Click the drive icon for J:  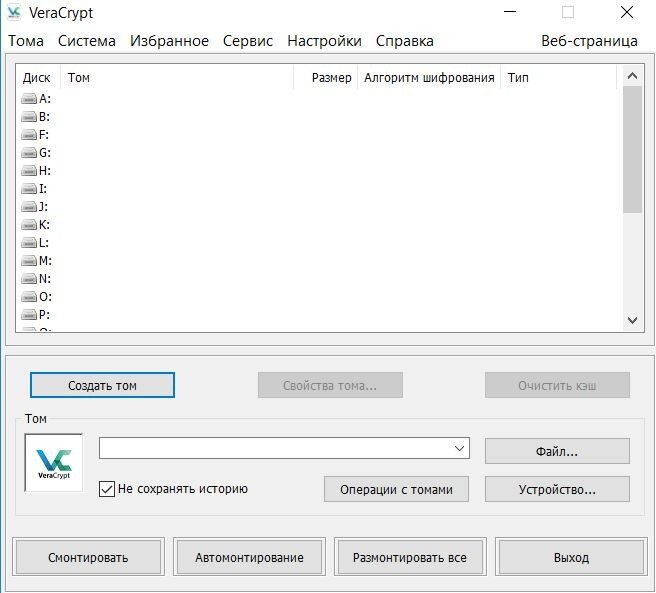29,207
